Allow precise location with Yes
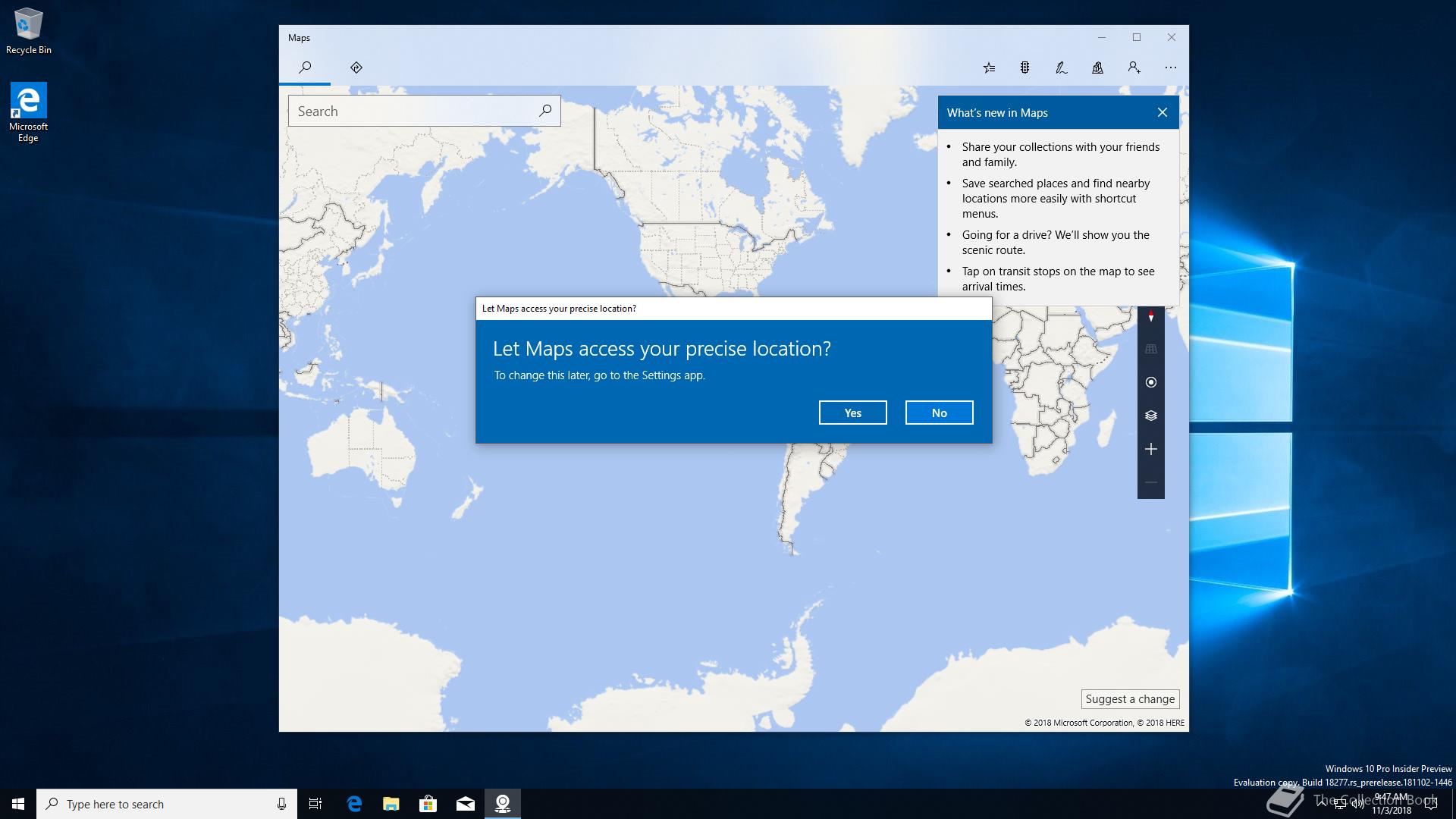Screen dimensions: 1456x819 tap(852, 413)
